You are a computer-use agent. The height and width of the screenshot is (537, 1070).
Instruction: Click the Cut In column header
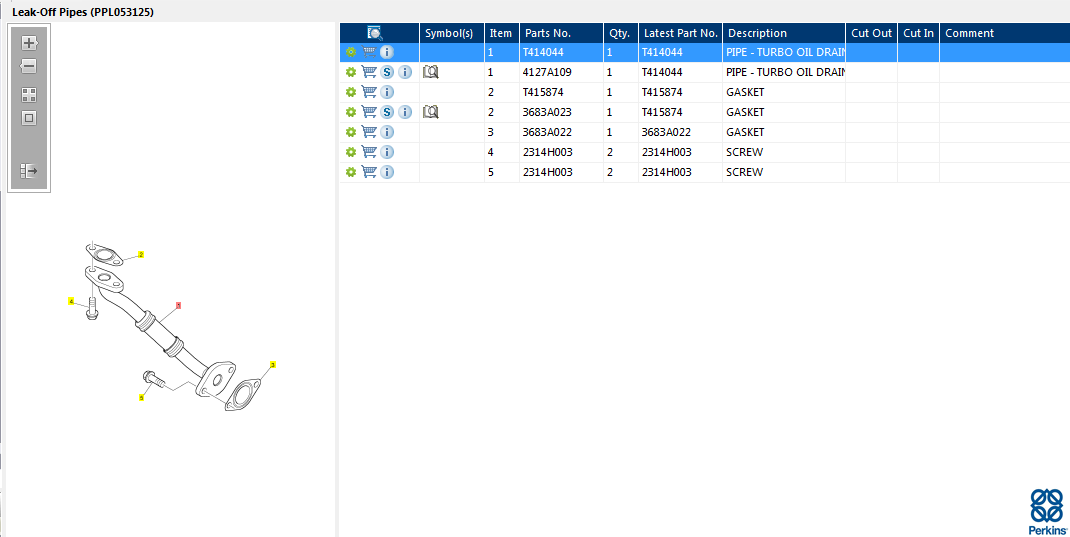(x=919, y=33)
